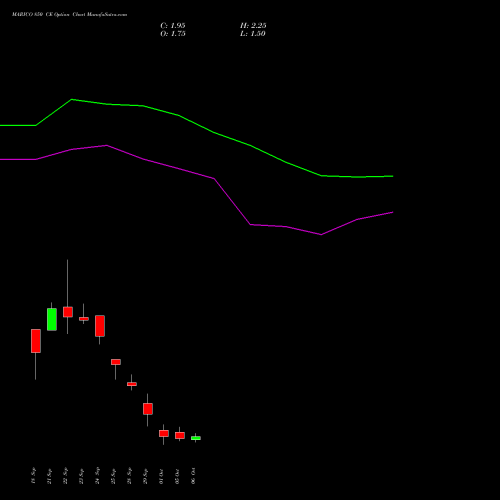Click the peak of the green line
The image size is (500, 500).
click(x=72, y=99)
